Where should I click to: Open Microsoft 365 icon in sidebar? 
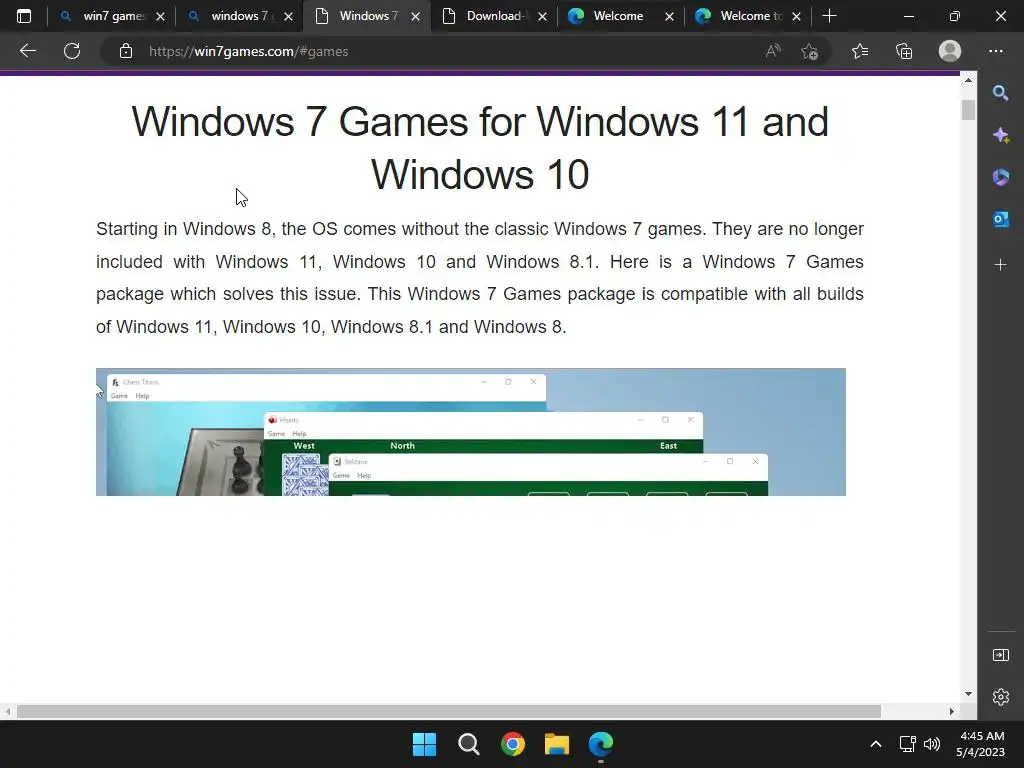(x=1000, y=177)
